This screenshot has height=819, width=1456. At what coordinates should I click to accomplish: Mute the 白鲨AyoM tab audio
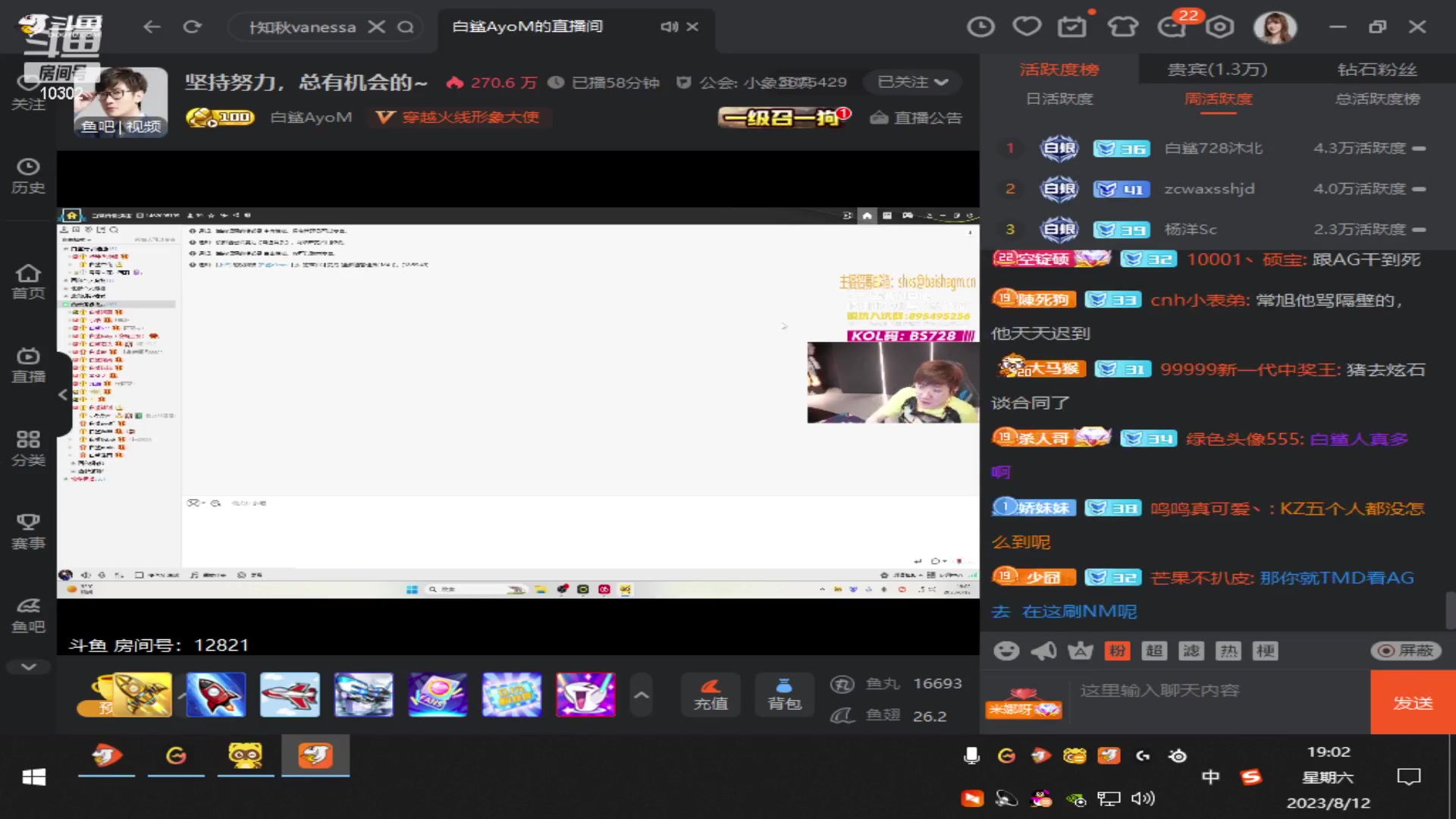pyautogui.click(x=668, y=27)
